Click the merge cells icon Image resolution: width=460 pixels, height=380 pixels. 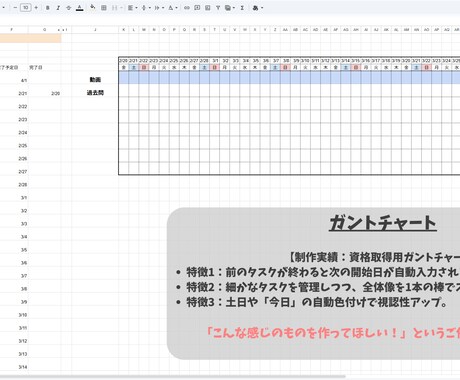coord(114,8)
